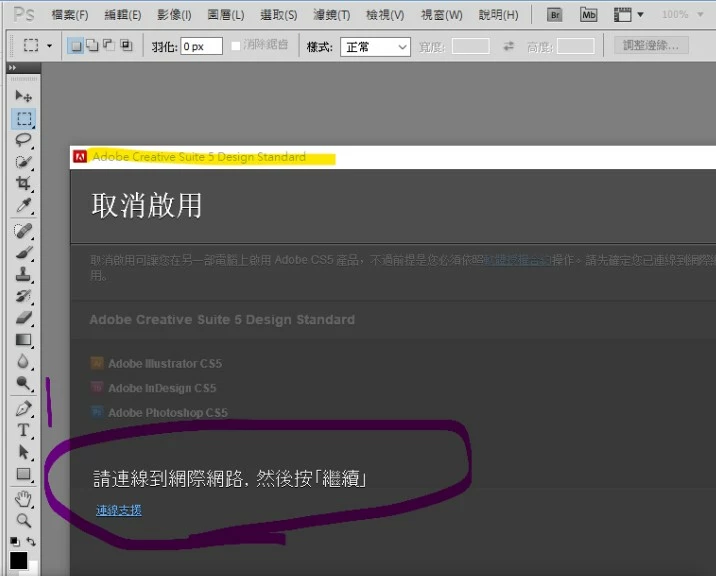The image size is (716, 576).
Task: Launch Mini Bridge via Mb icon
Action: click(589, 15)
